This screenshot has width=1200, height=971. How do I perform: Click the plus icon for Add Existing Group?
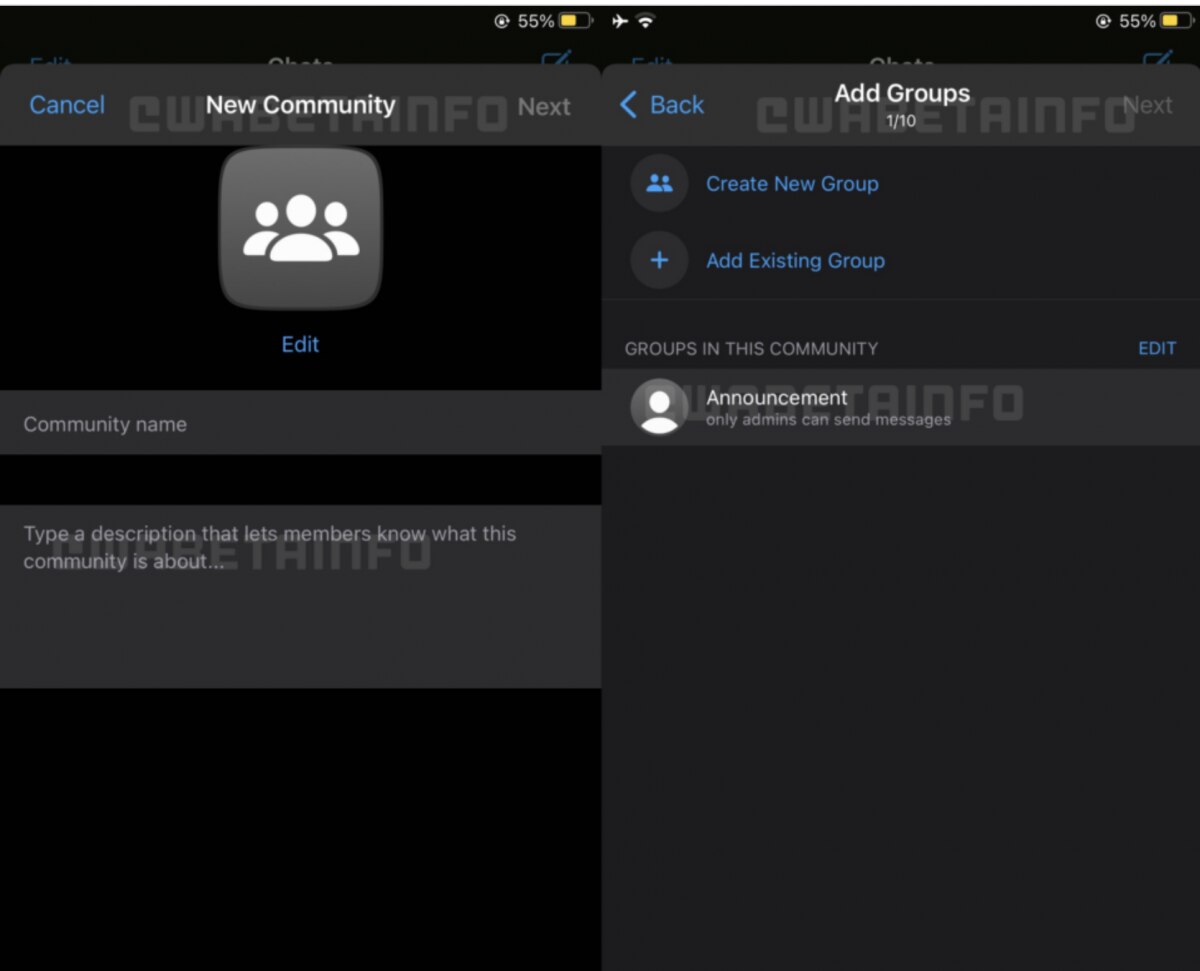pyautogui.click(x=659, y=261)
